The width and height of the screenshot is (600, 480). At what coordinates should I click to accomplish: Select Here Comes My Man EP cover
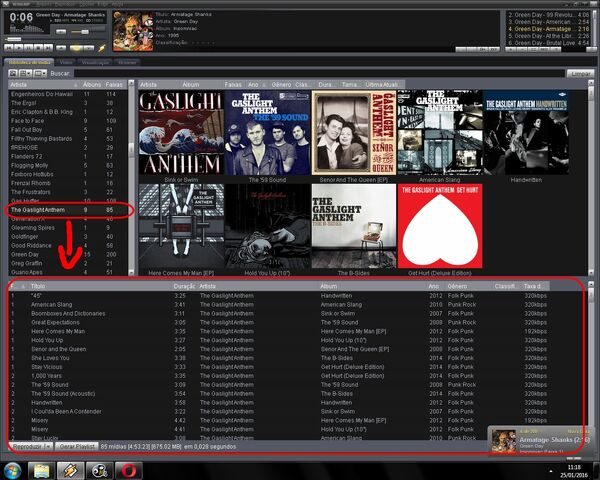pos(181,226)
